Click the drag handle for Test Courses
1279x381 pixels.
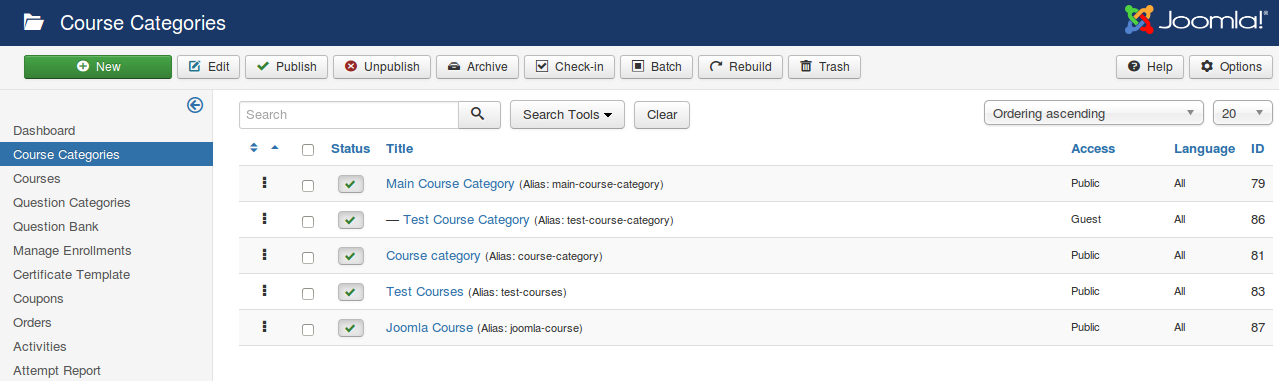[x=265, y=290]
